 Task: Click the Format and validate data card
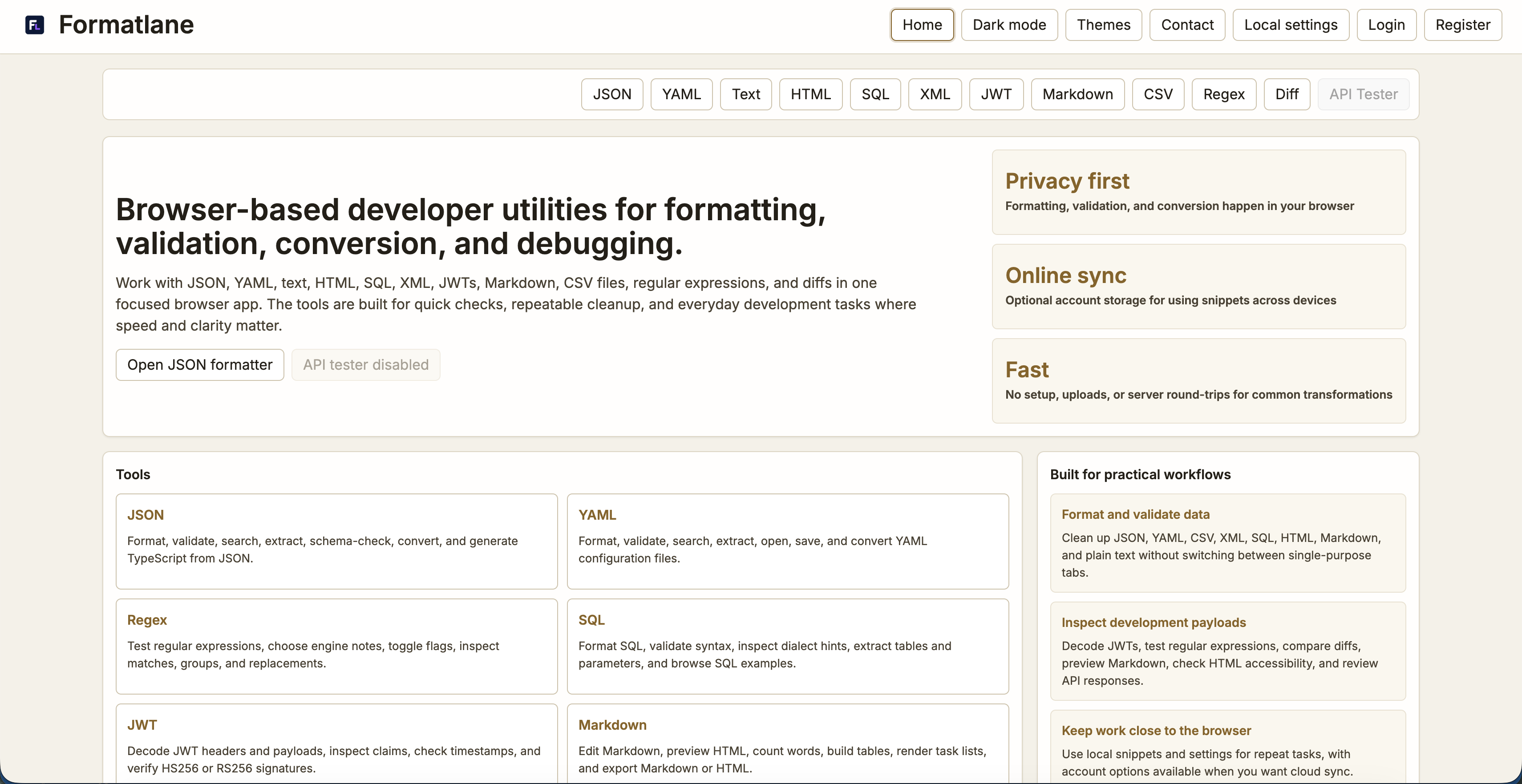pyautogui.click(x=1227, y=543)
